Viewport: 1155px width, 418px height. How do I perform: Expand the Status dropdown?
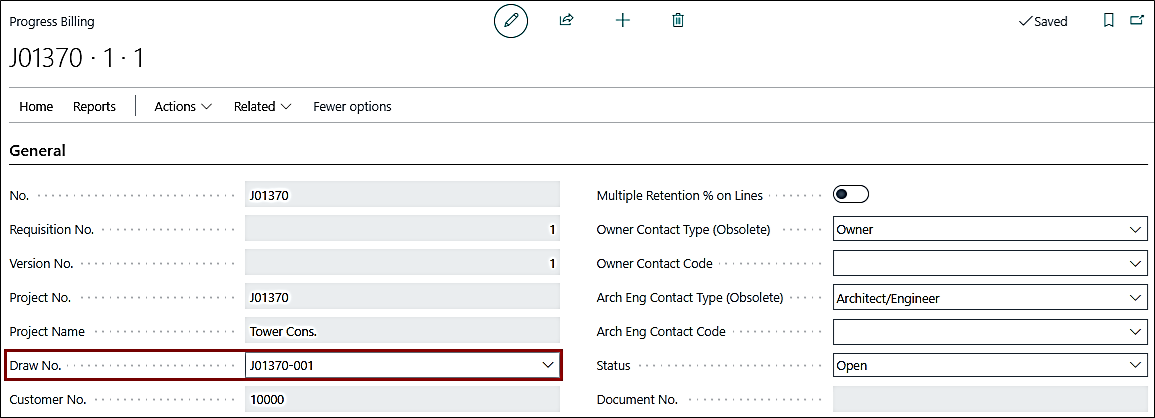pos(1135,366)
